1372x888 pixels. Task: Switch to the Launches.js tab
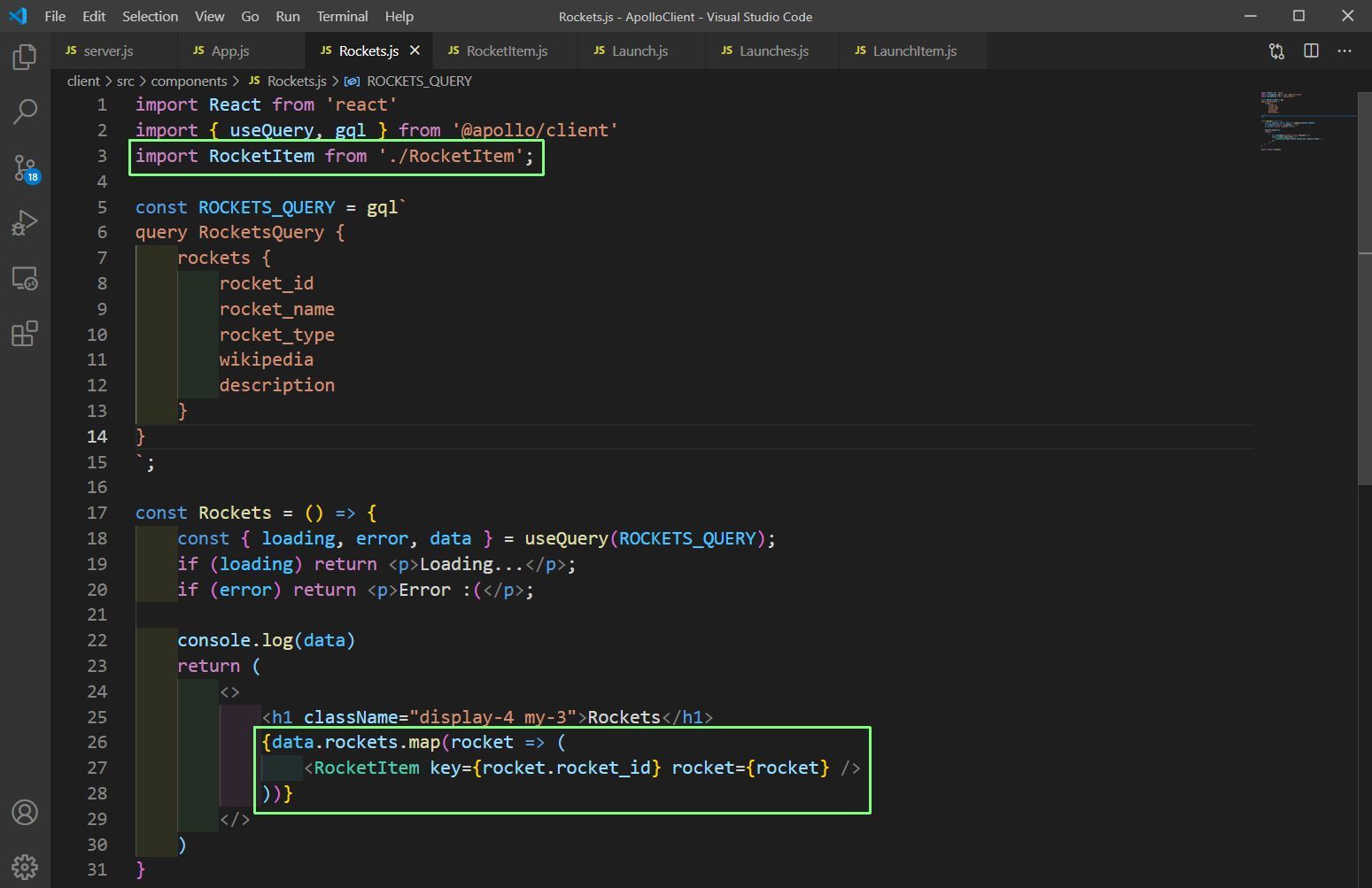point(773,50)
